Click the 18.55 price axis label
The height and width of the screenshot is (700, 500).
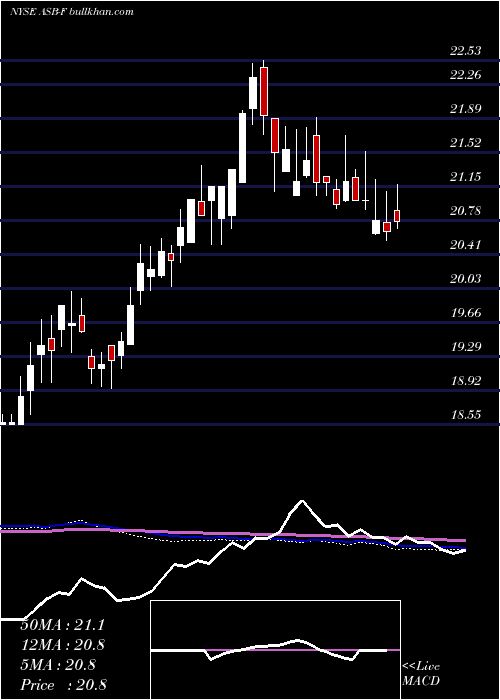pyautogui.click(x=466, y=415)
